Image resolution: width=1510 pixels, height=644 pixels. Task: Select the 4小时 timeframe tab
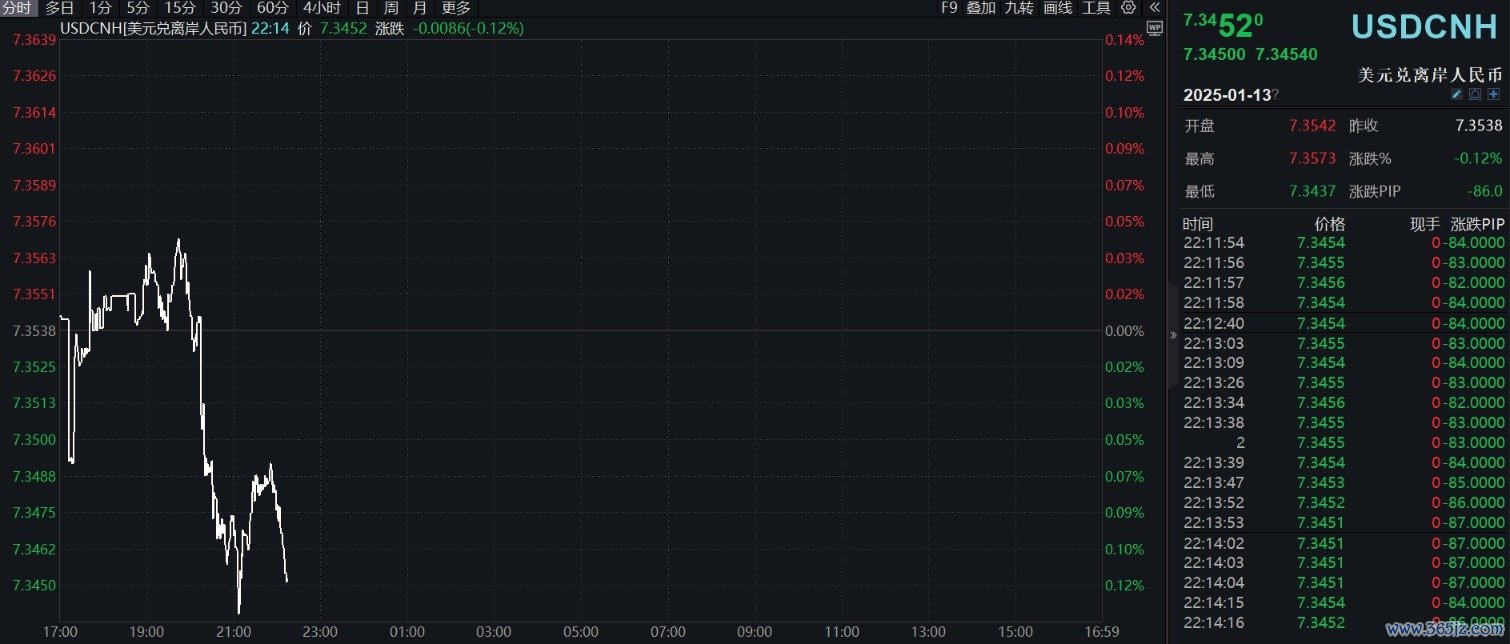coord(322,8)
